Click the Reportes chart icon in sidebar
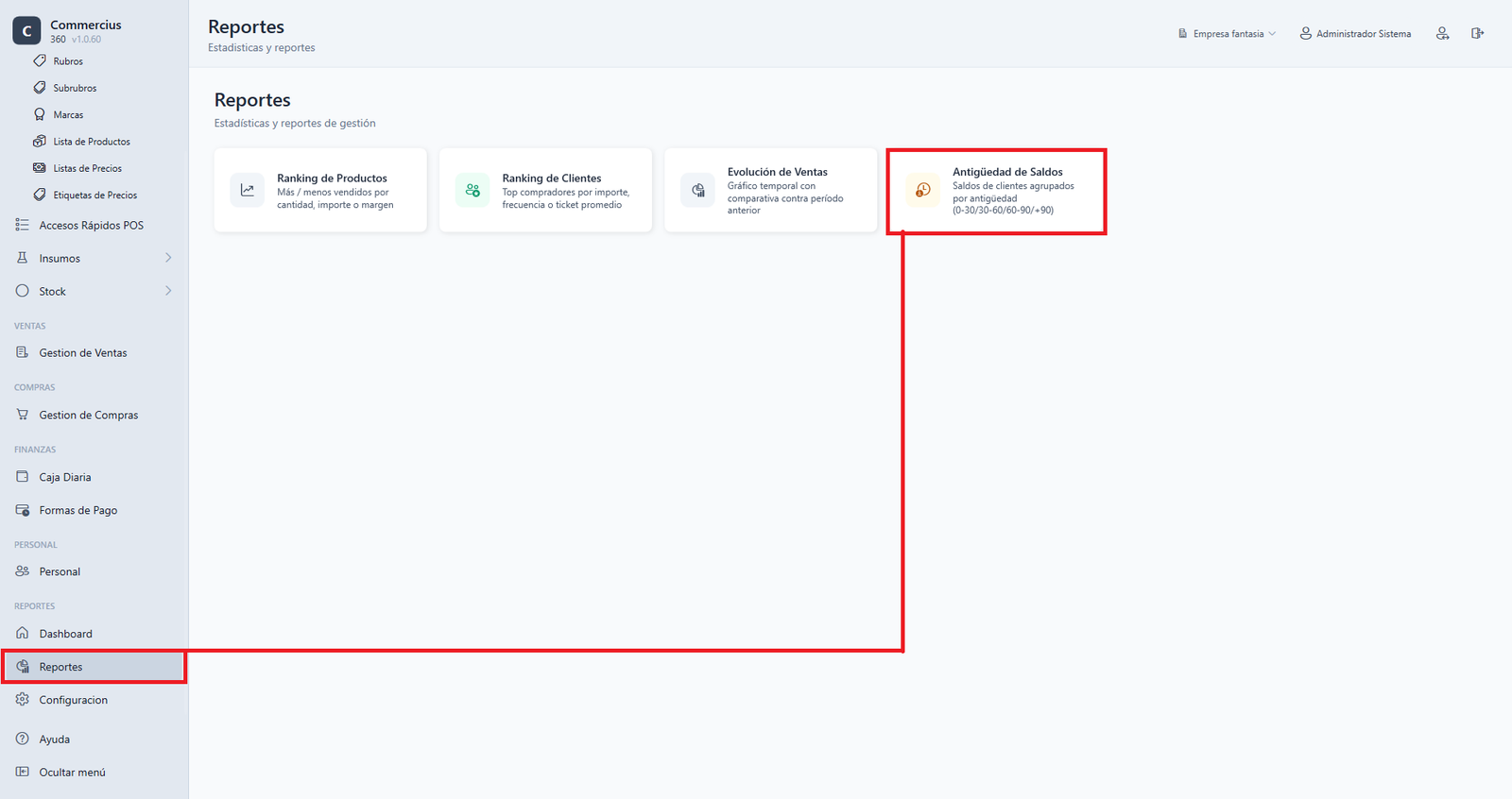The height and width of the screenshot is (799, 1512). 23,667
